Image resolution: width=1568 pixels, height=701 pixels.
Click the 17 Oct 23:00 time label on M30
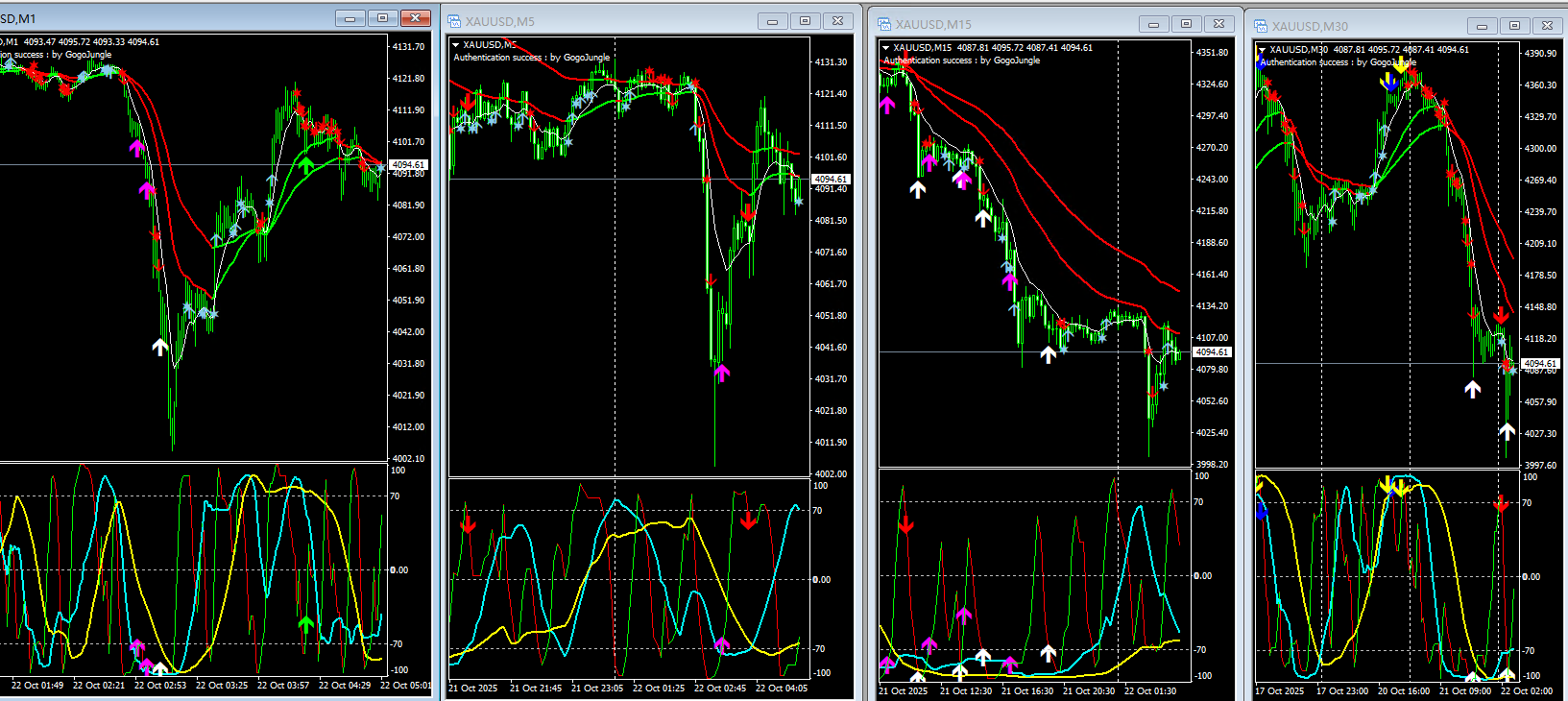click(x=1342, y=691)
